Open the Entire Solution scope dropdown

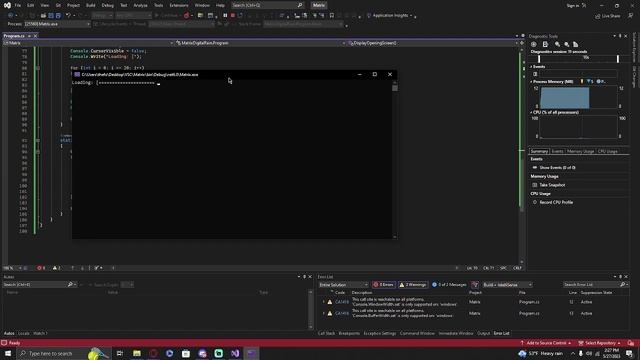coord(343,284)
